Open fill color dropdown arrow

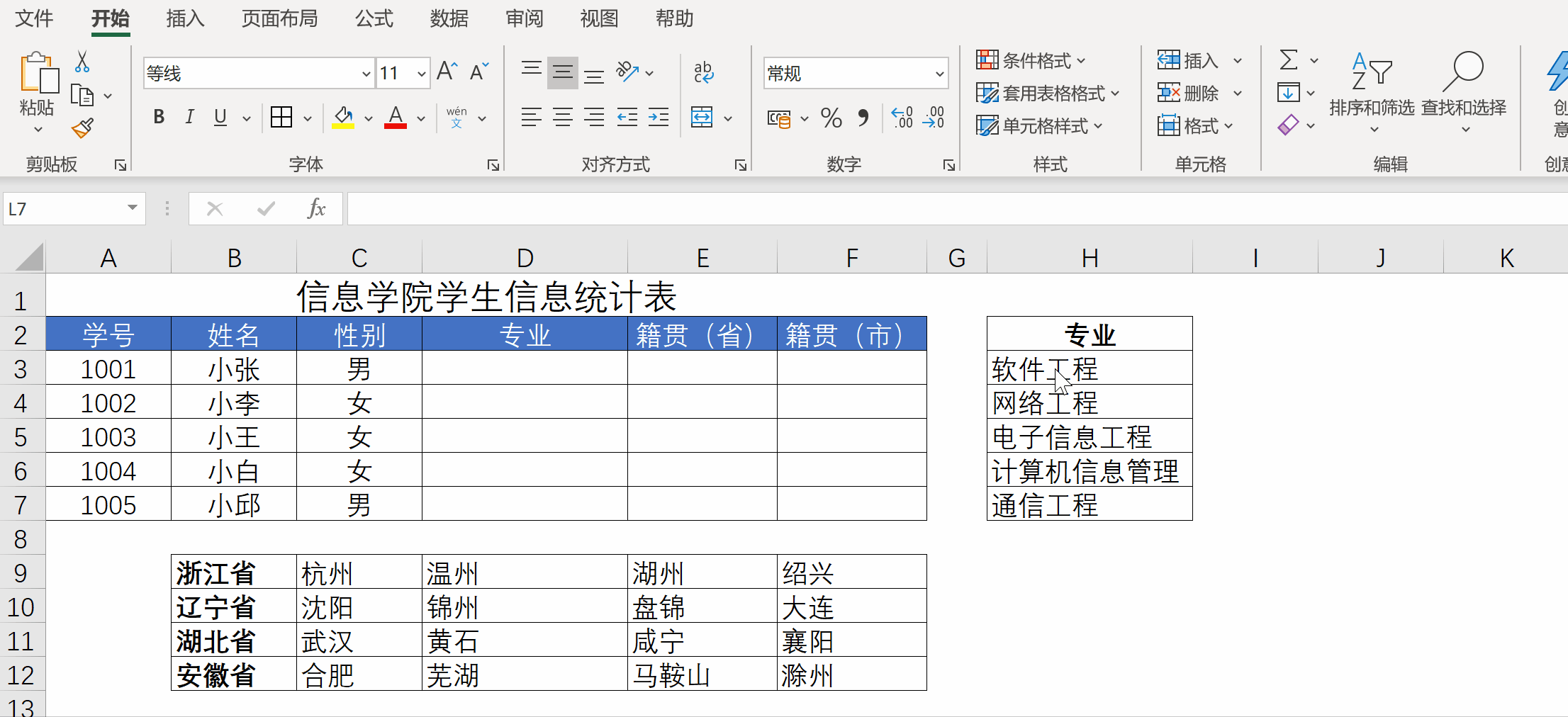(x=369, y=118)
